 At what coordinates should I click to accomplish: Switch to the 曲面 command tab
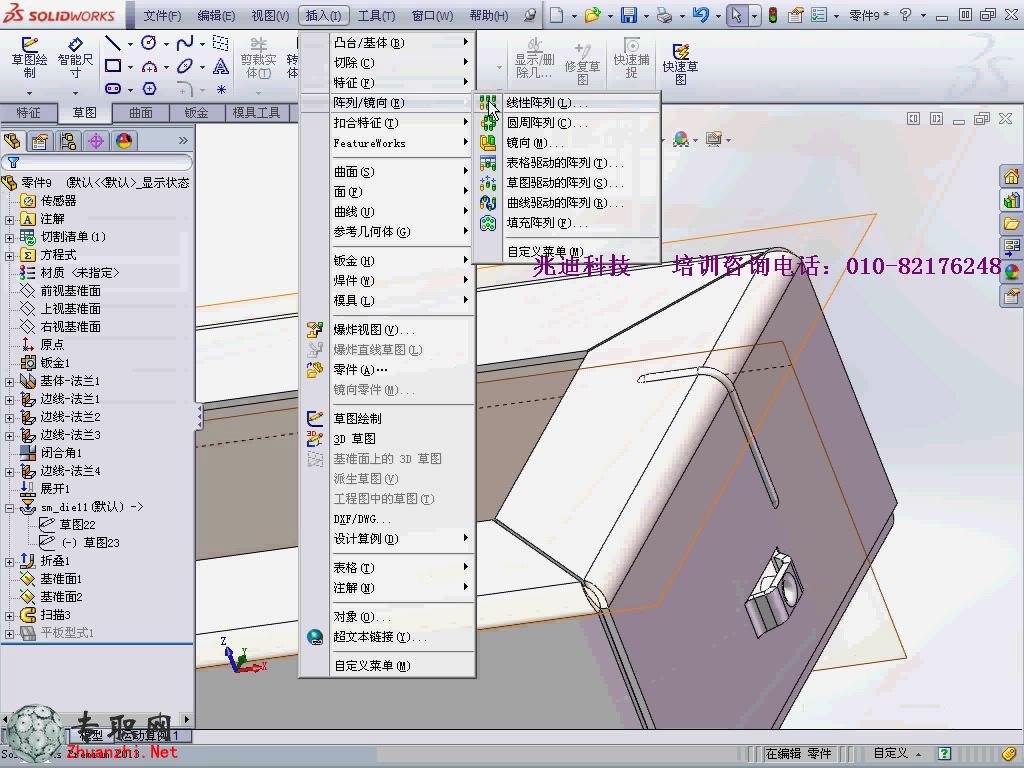click(x=140, y=113)
